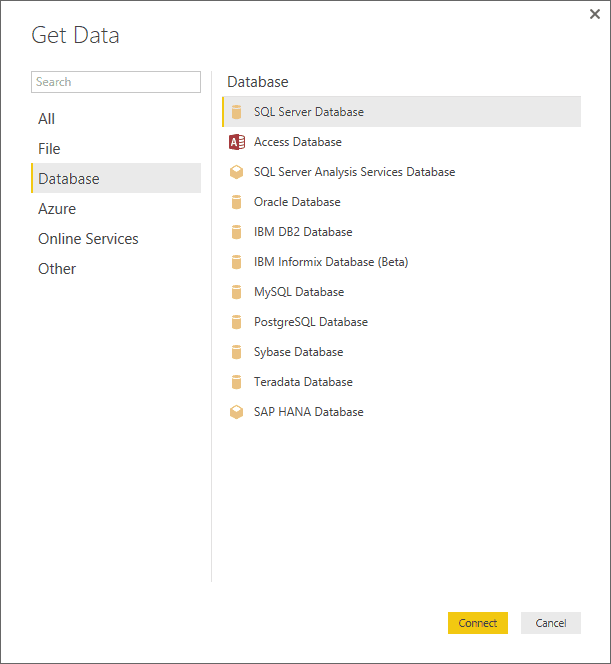This screenshot has height=664, width=611.
Task: Select the All category
Action: pyautogui.click(x=116, y=119)
